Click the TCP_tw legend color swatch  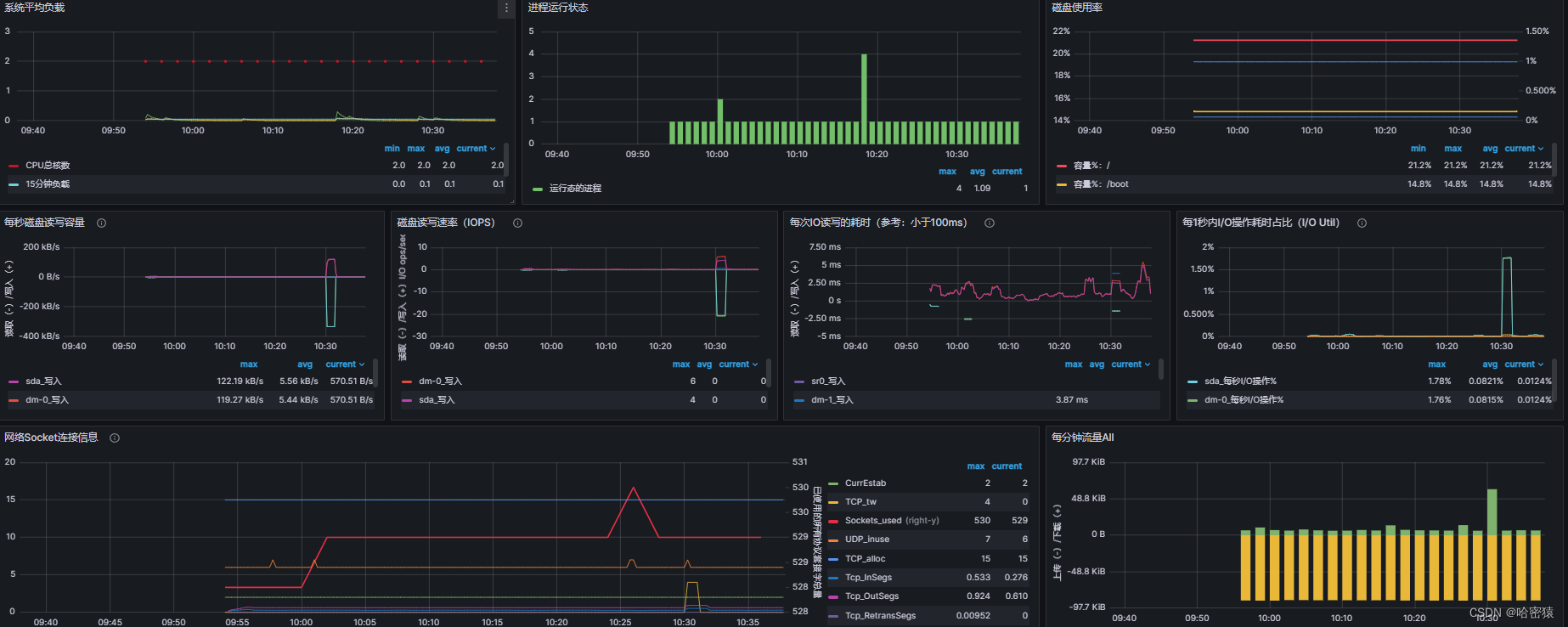(833, 502)
